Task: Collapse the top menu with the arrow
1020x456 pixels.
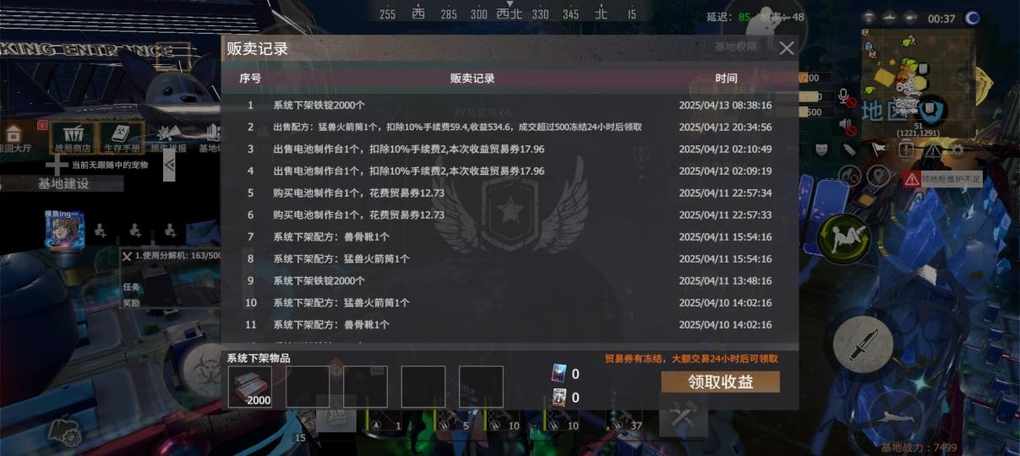Action: pos(169,165)
